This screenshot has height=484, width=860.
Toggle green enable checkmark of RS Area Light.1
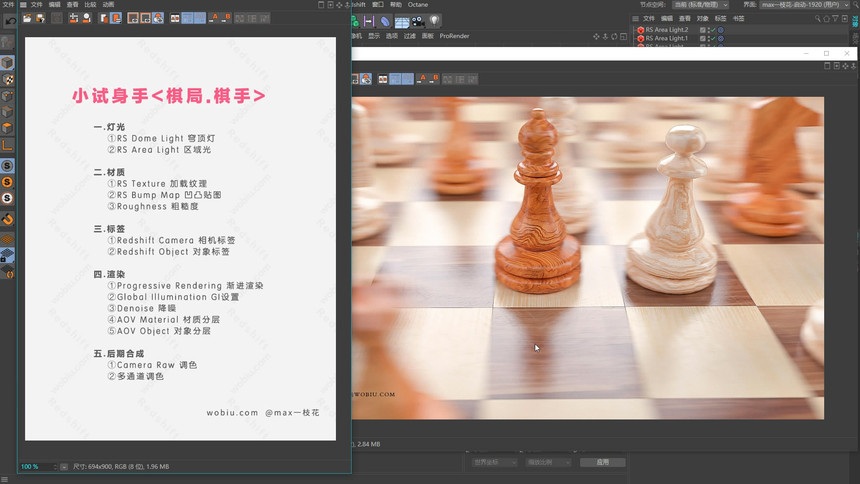click(712, 38)
